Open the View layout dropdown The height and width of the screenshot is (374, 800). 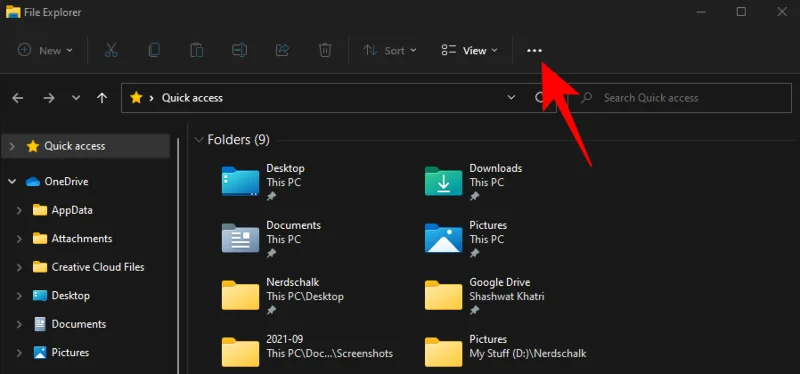tap(469, 51)
